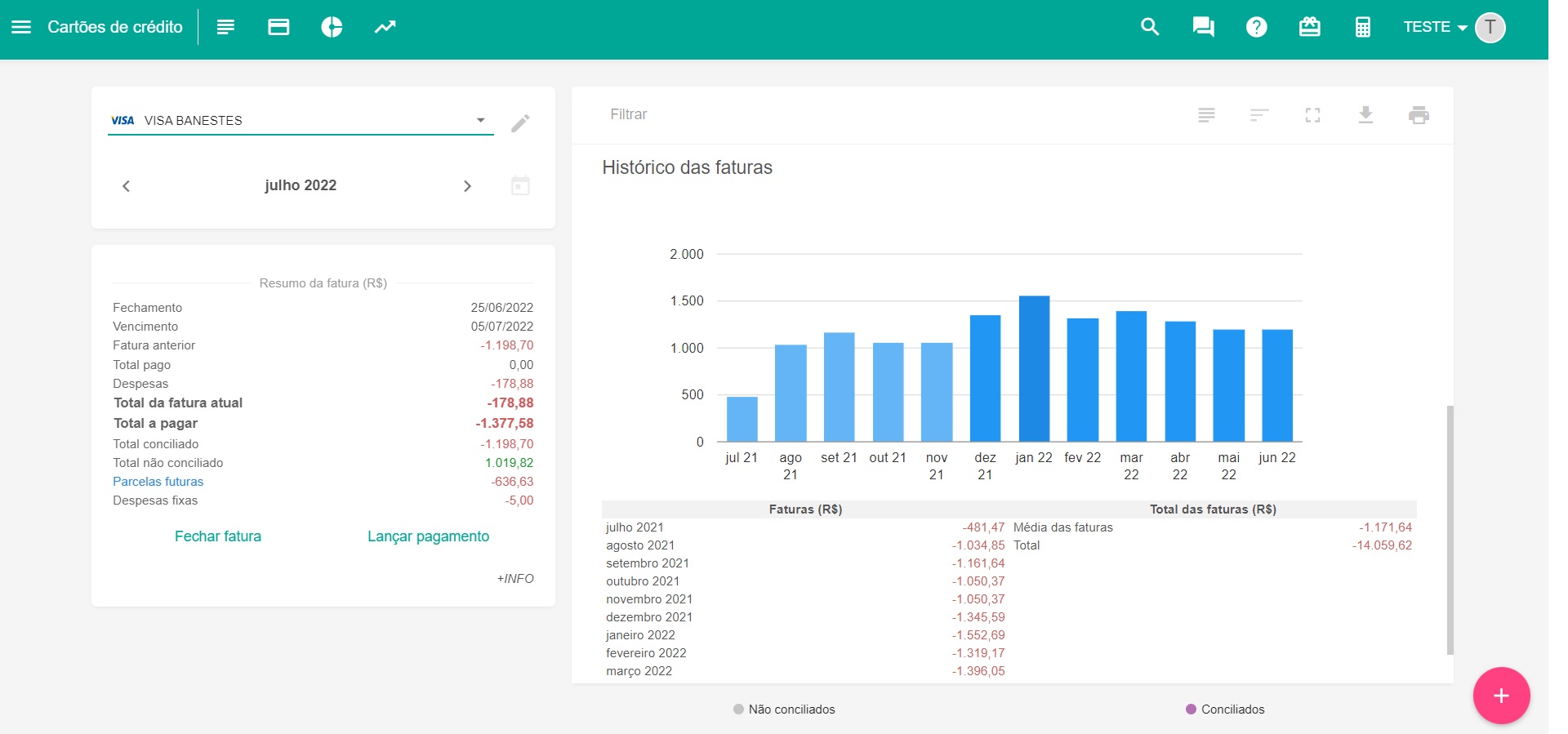Open the hamburger navigation menu
This screenshot has height=734, width=1568.
pos(21,27)
